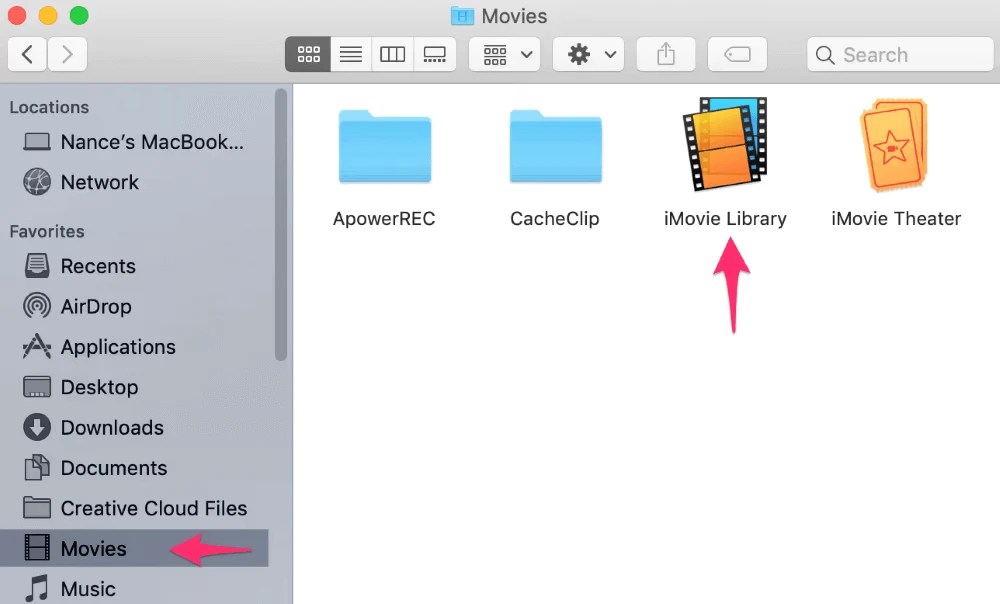Select Network under Locations
The image size is (1000, 604).
[x=99, y=182]
